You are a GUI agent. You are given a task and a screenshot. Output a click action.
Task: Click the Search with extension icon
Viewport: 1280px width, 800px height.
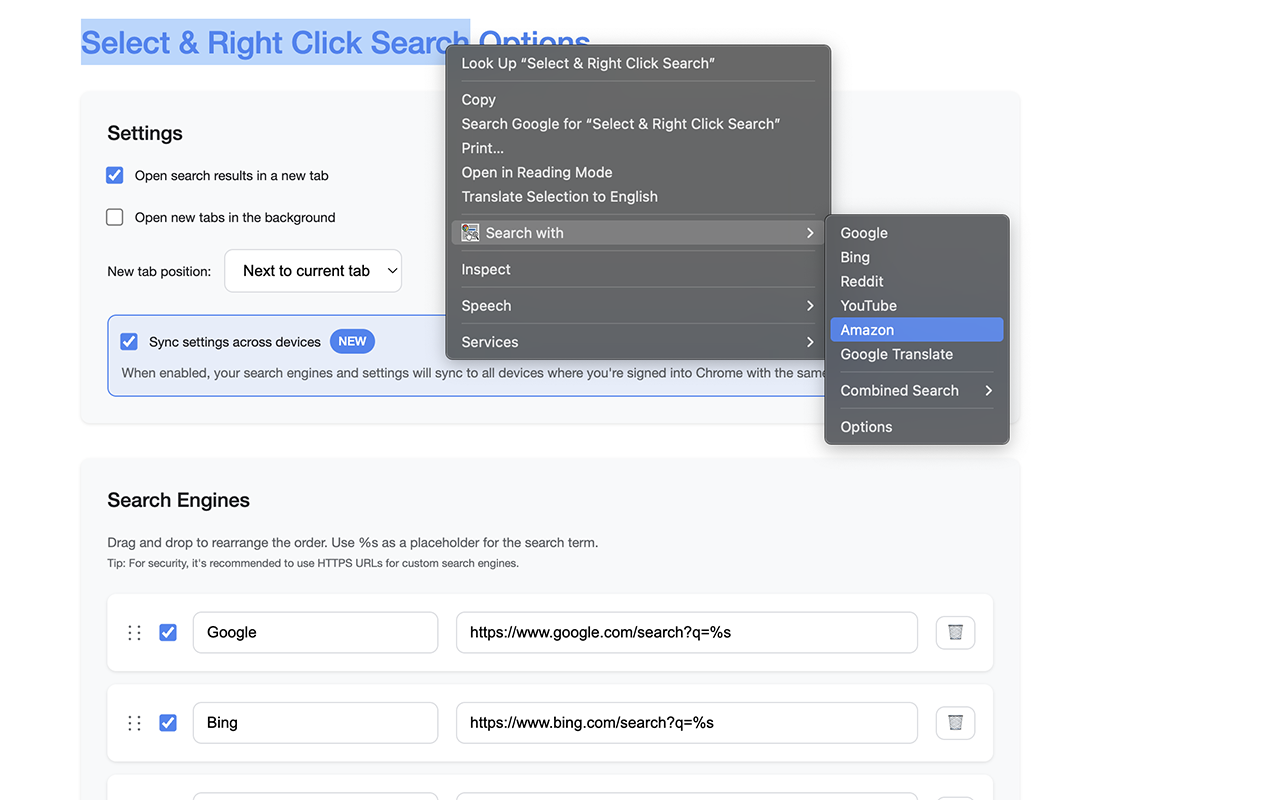[470, 233]
